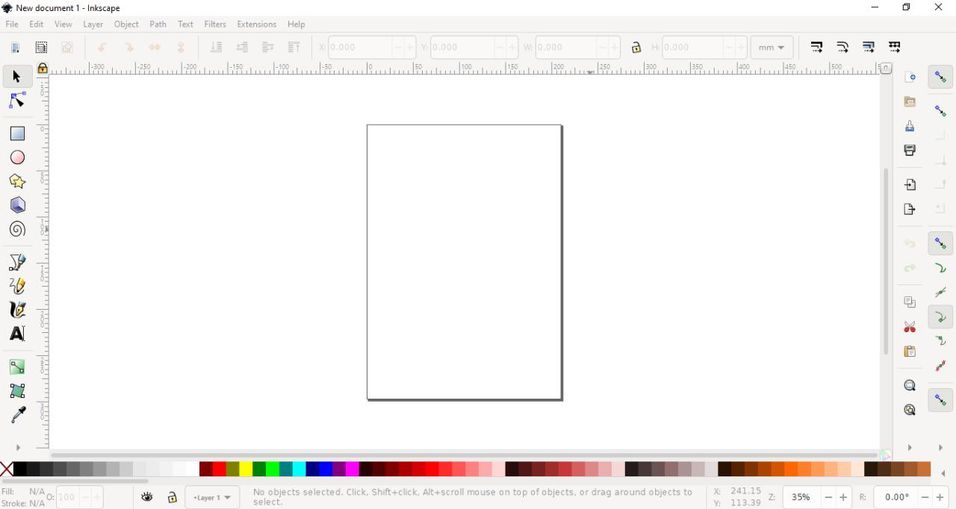Export the document with Export icon

tap(910, 209)
